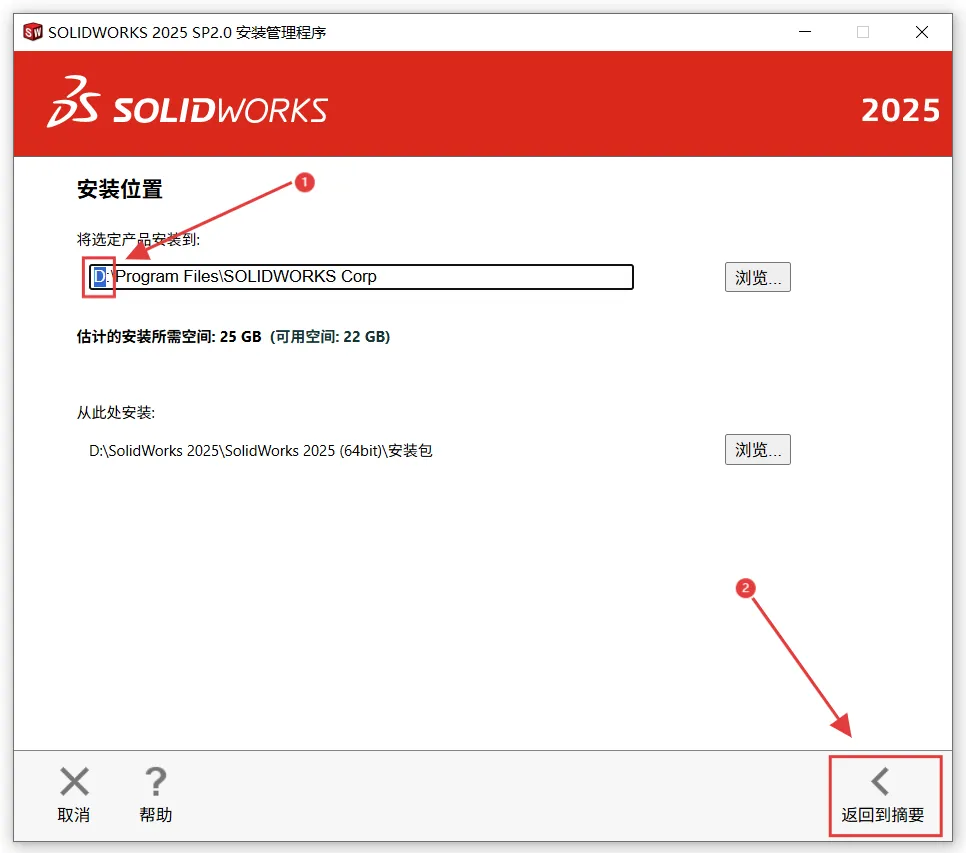This screenshot has width=966, height=853.
Task: Click the 安装位置 heading
Action: (x=120, y=189)
